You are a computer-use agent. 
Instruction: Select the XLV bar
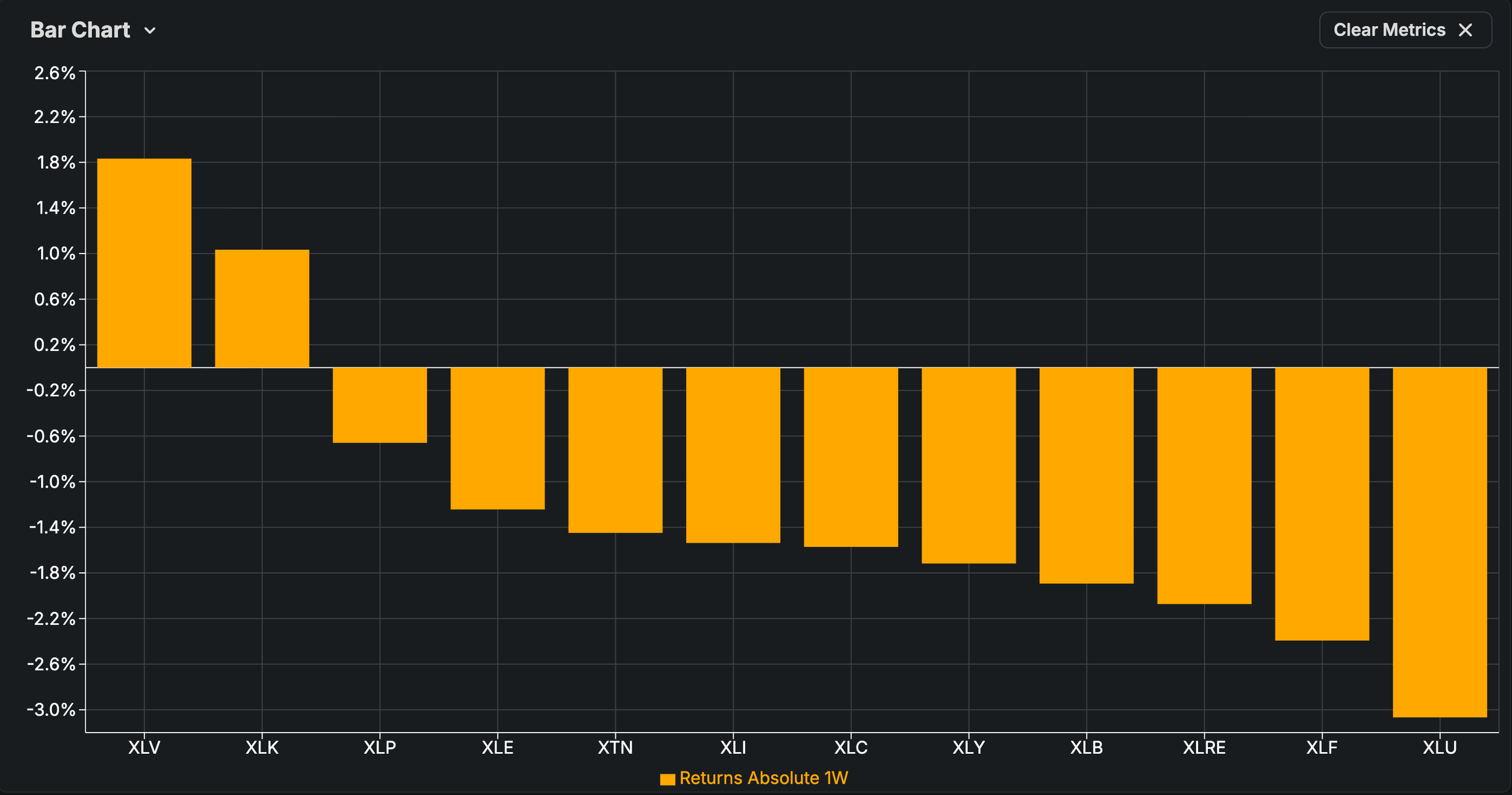[144, 263]
